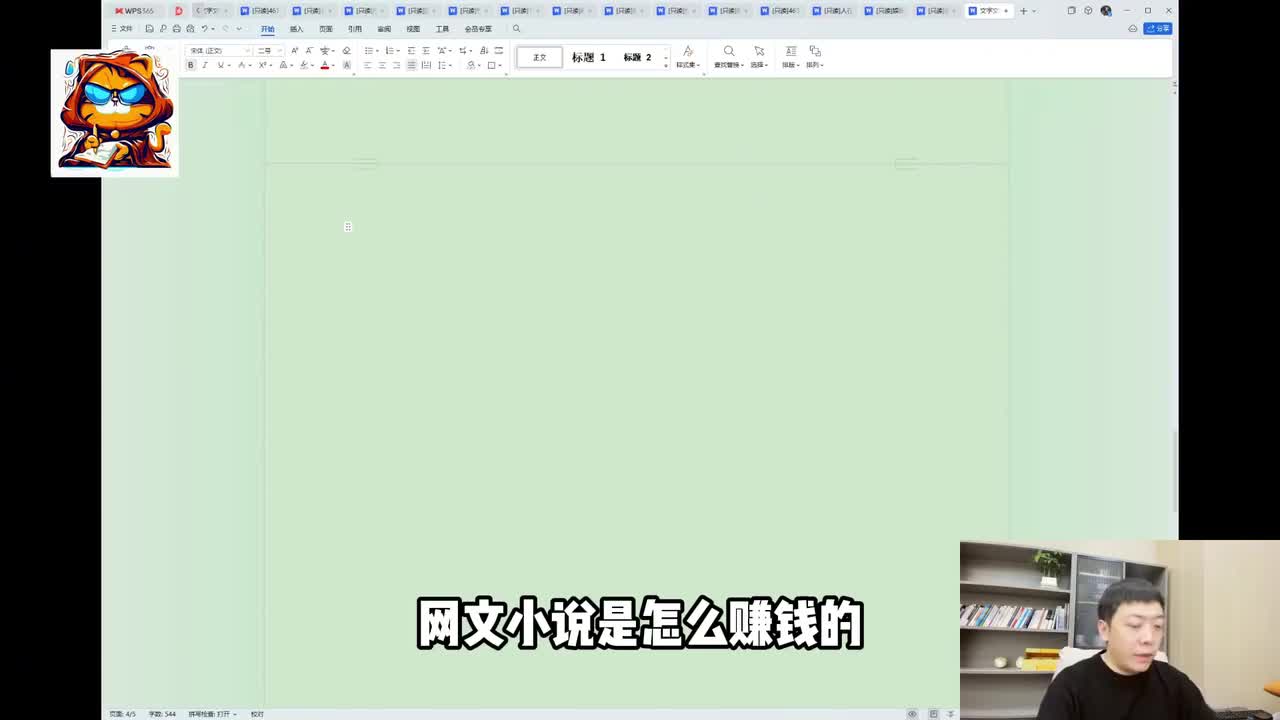The width and height of the screenshot is (1280, 720).
Task: Click the red font color button
Action: tap(324, 65)
